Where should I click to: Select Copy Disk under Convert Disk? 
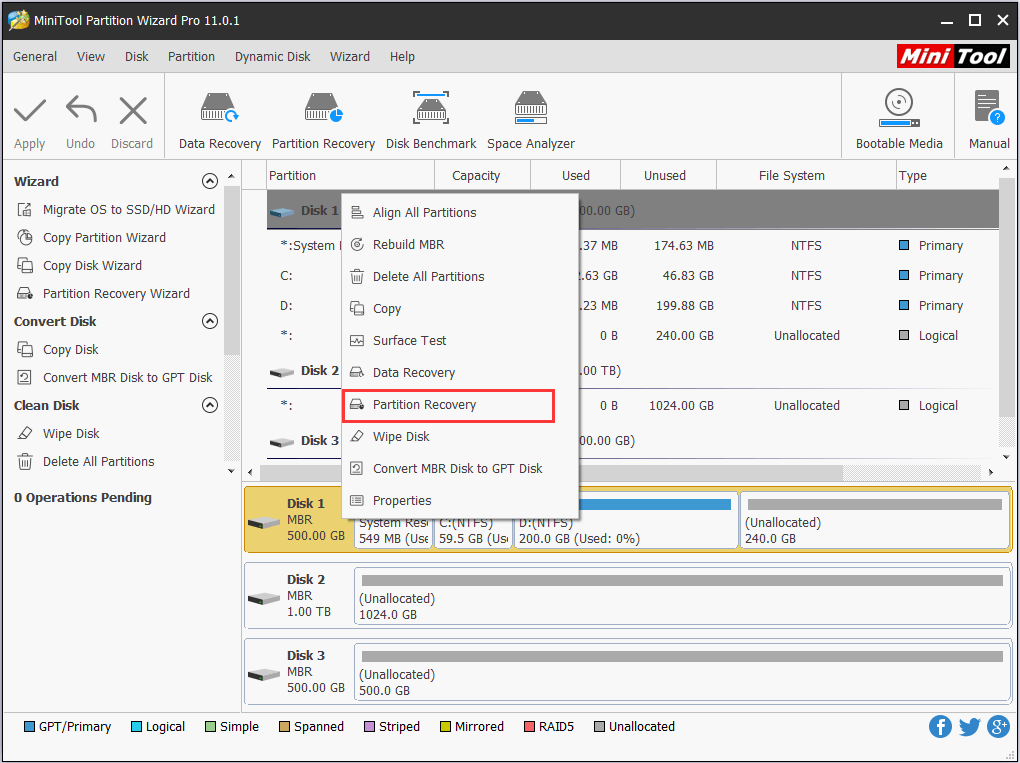(x=58, y=349)
